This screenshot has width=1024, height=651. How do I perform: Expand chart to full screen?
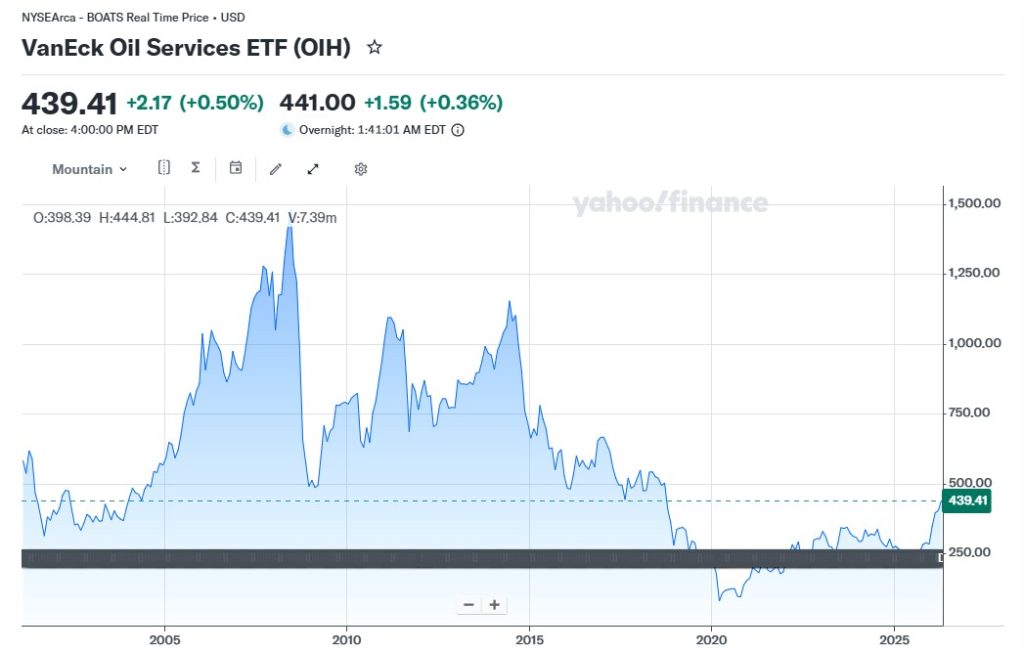(312, 169)
